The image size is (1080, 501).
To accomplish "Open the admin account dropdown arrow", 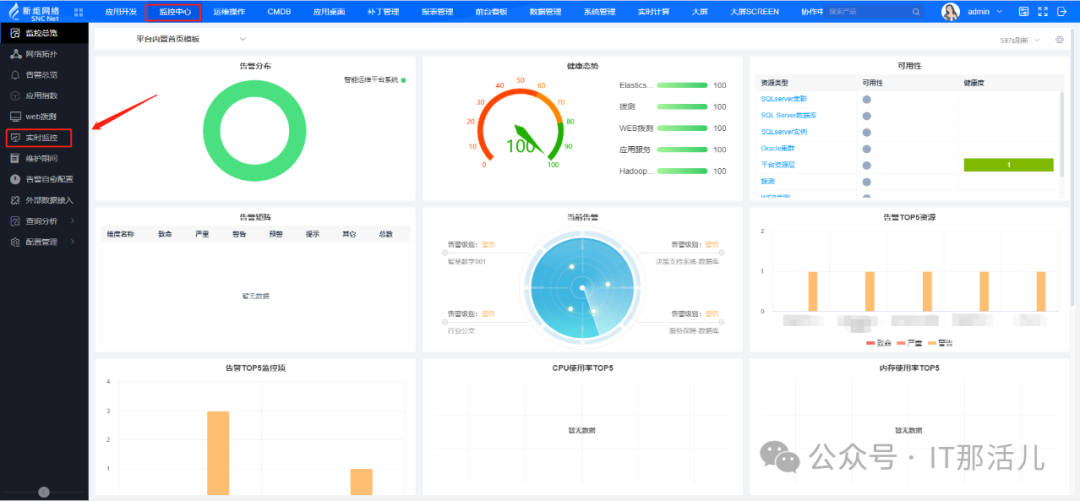I will pyautogui.click(x=997, y=12).
